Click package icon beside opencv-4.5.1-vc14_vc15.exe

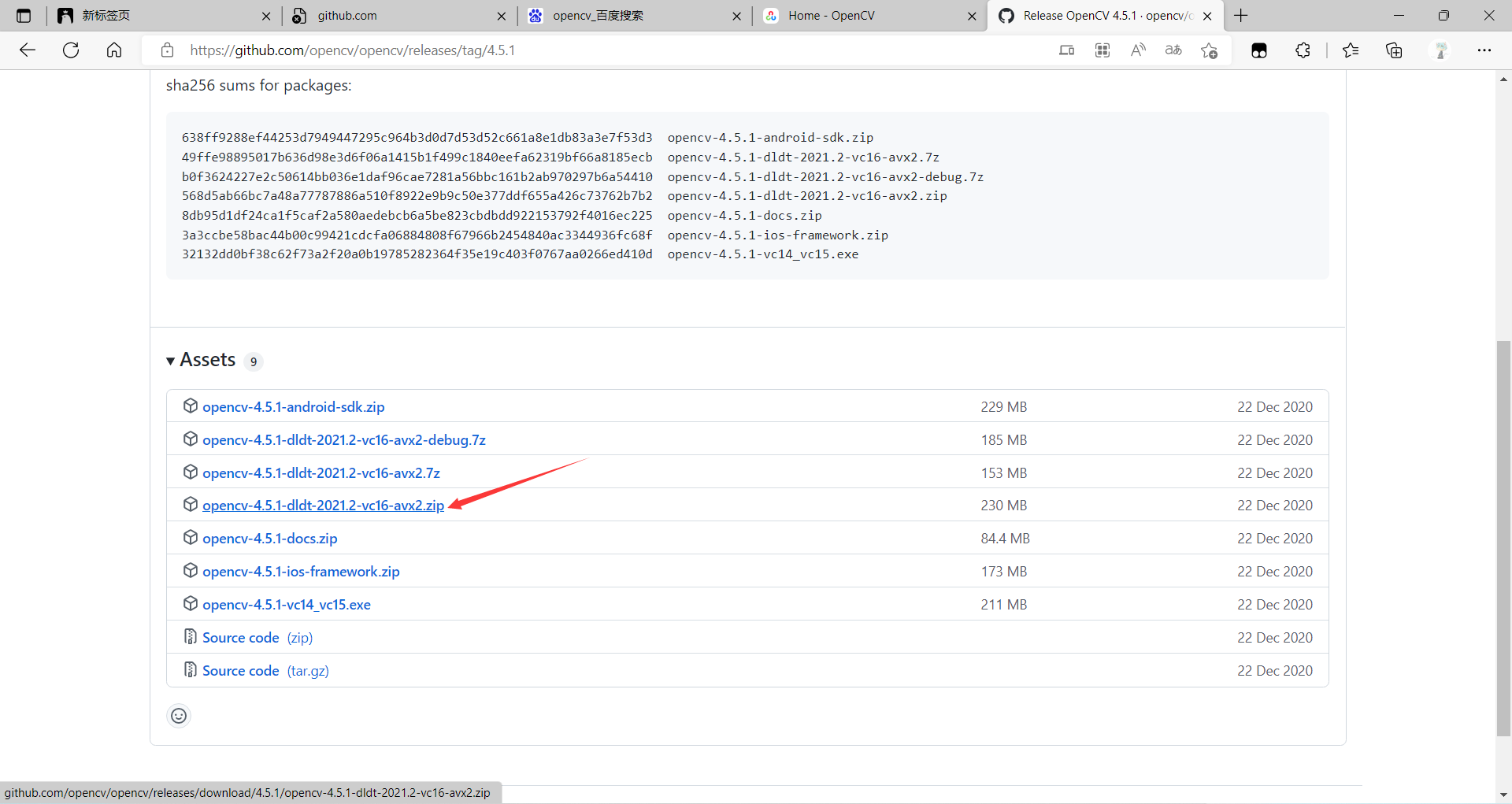190,603
